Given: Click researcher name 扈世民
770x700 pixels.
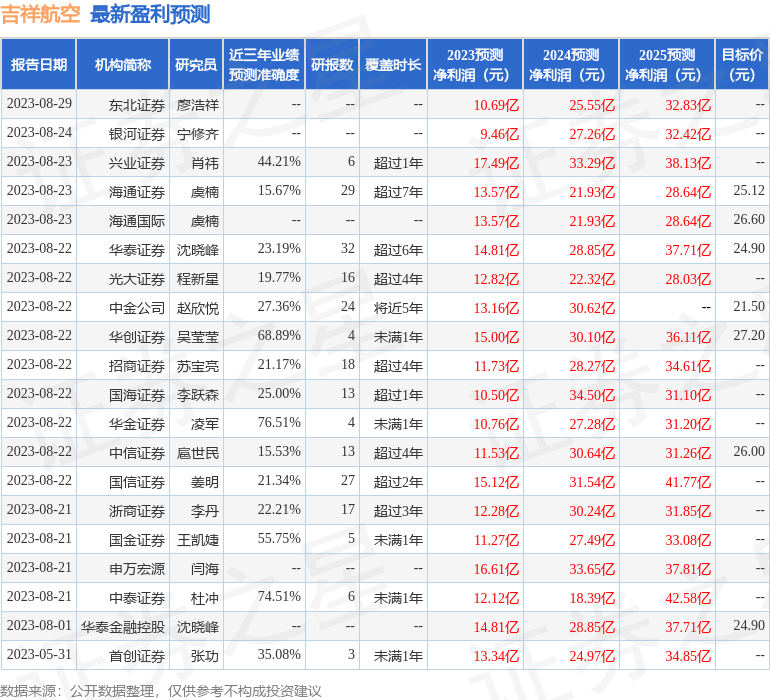Looking at the screenshot, I should (197, 453).
